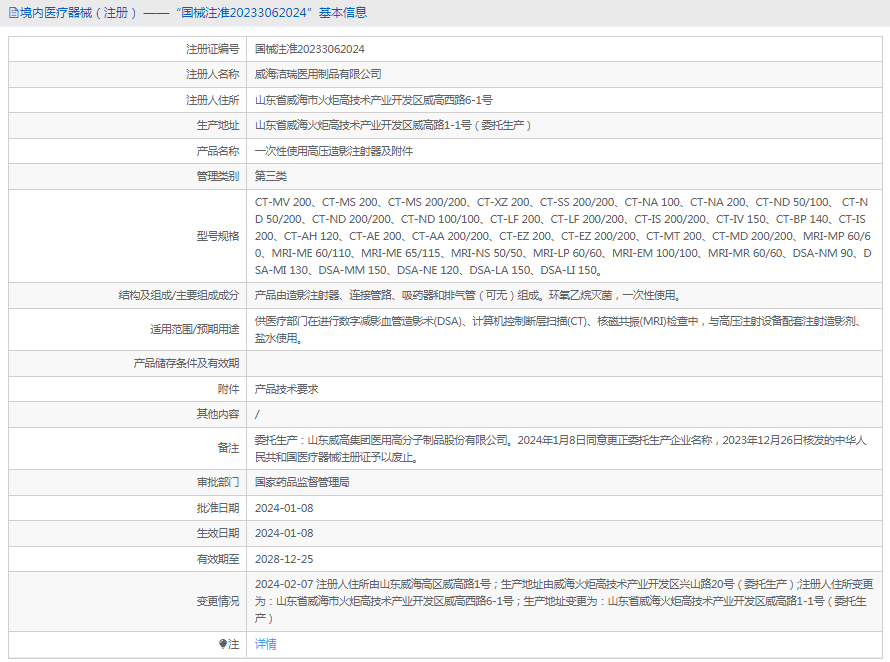Click the 生产地址 label

[218, 125]
